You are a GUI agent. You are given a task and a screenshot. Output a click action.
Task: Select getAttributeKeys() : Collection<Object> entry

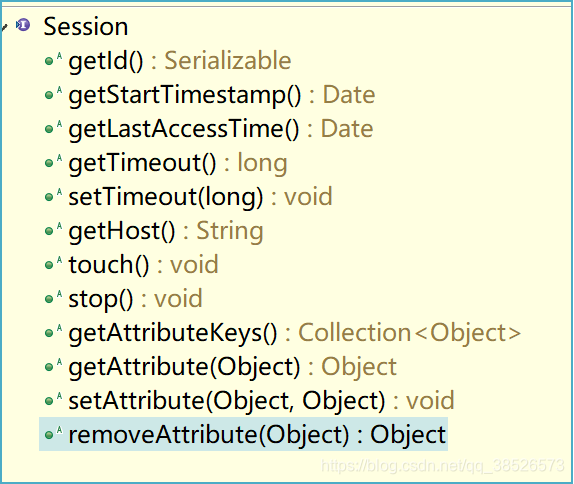coord(295,333)
